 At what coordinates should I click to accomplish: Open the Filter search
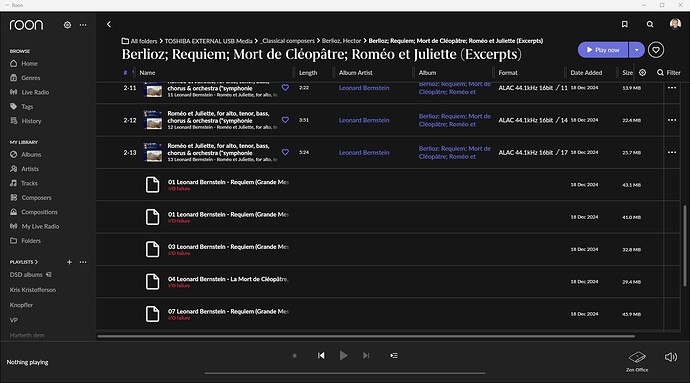click(669, 73)
